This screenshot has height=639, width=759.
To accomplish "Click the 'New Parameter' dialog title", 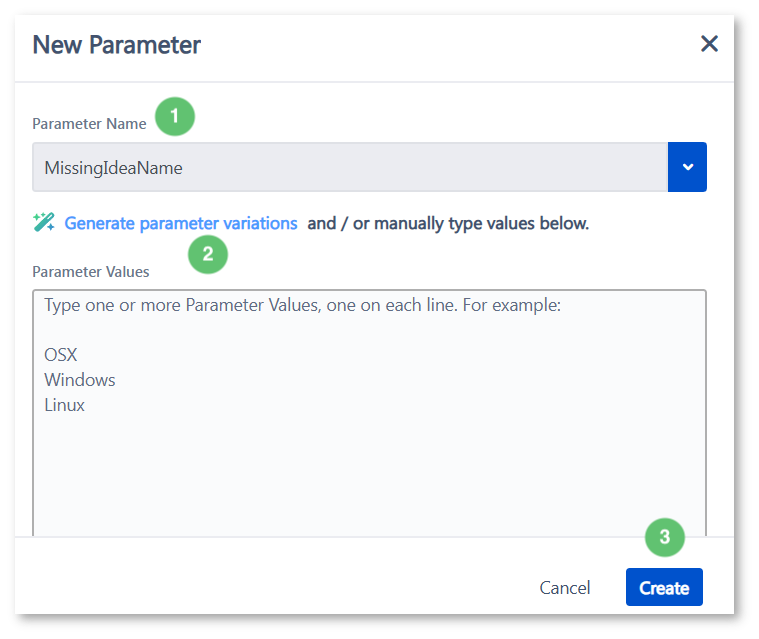I will (x=117, y=45).
